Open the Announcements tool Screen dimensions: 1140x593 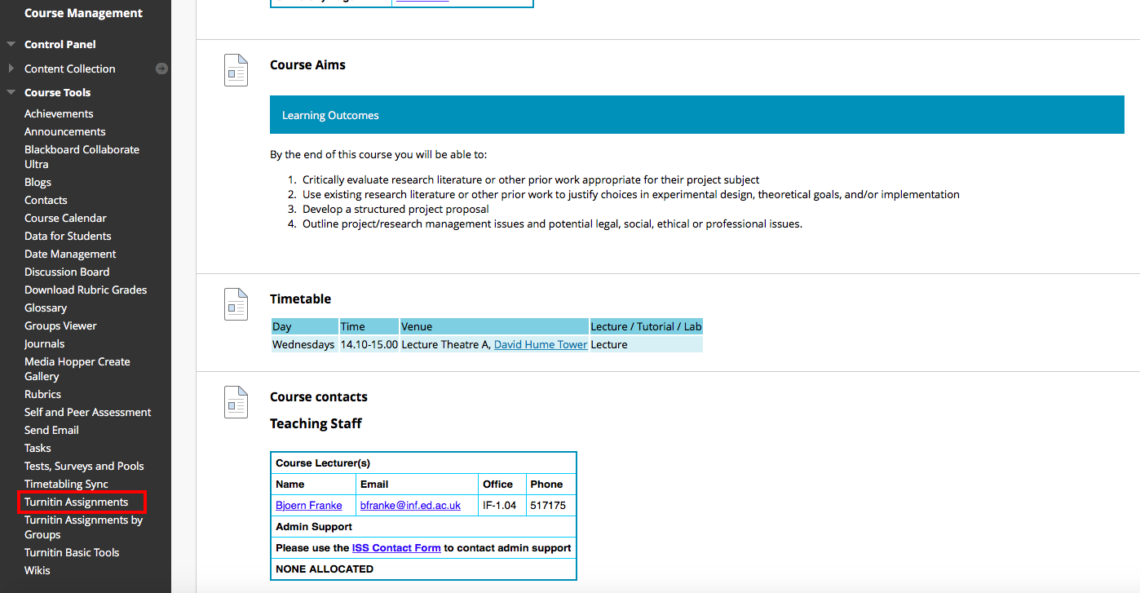(64, 131)
